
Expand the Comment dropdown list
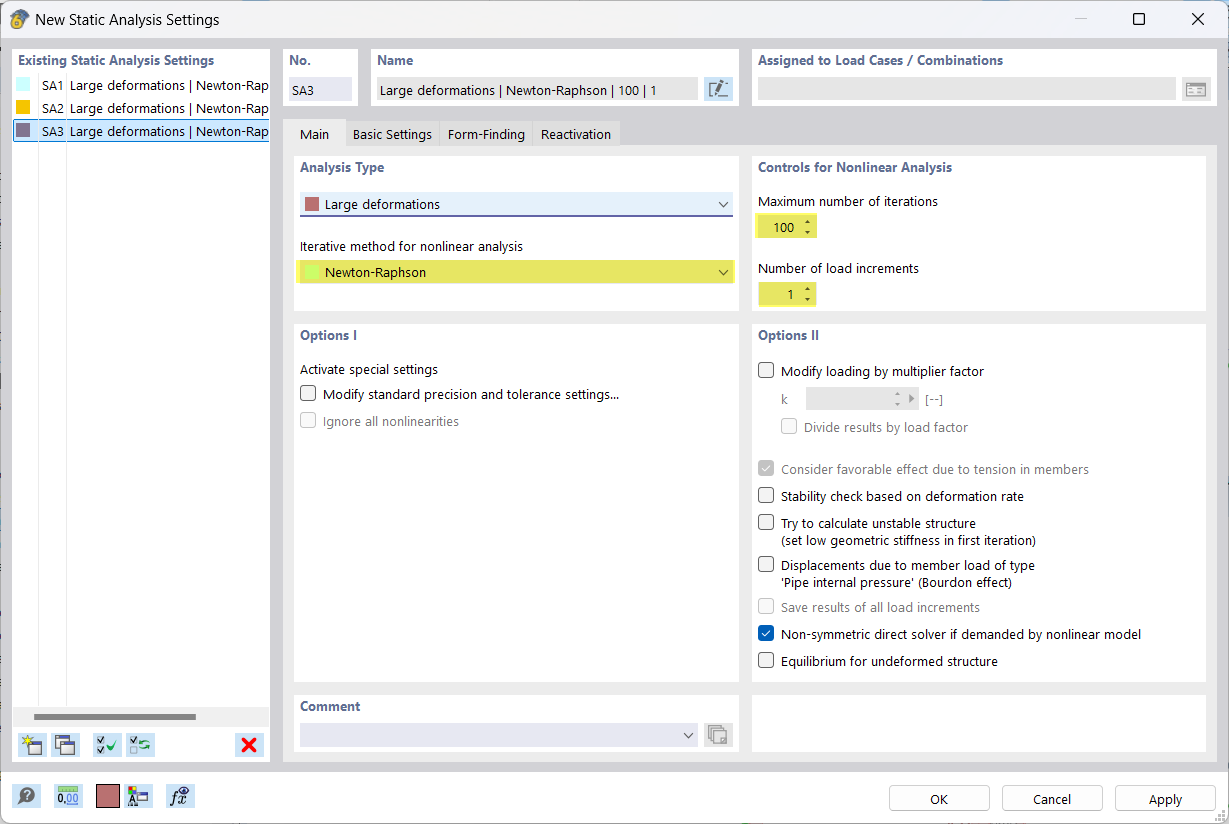689,735
